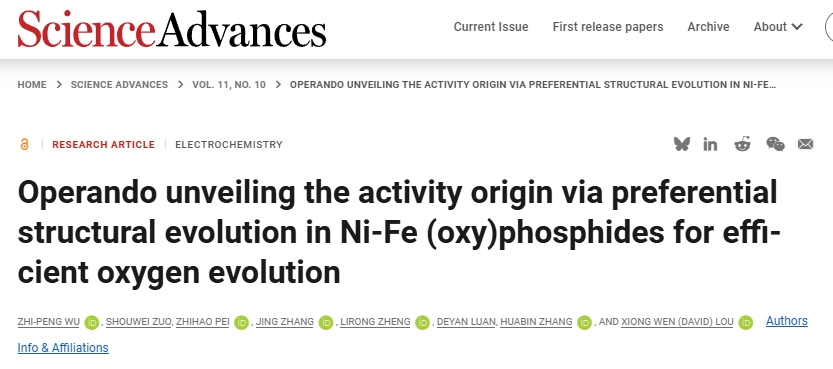
Task: Share article via LinkedIn icon
Action: [x=710, y=144]
